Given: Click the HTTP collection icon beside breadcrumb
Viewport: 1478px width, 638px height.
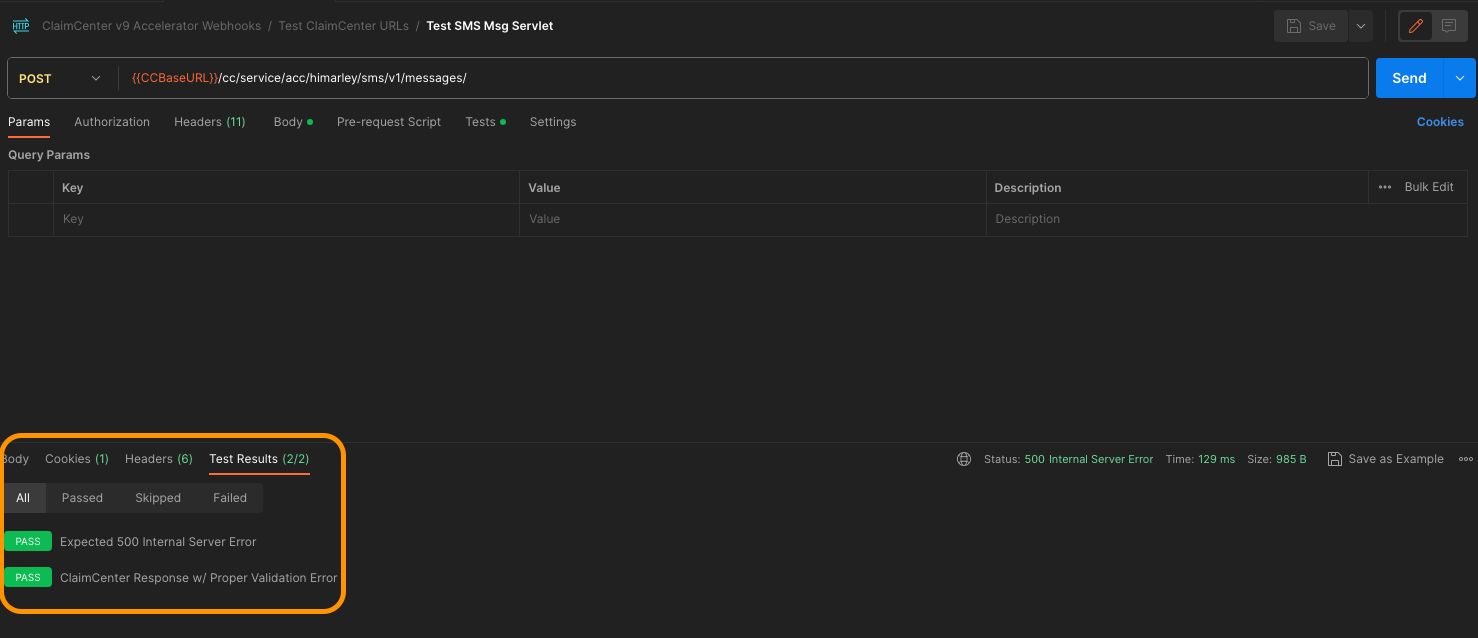Looking at the screenshot, I should tap(20, 25).
